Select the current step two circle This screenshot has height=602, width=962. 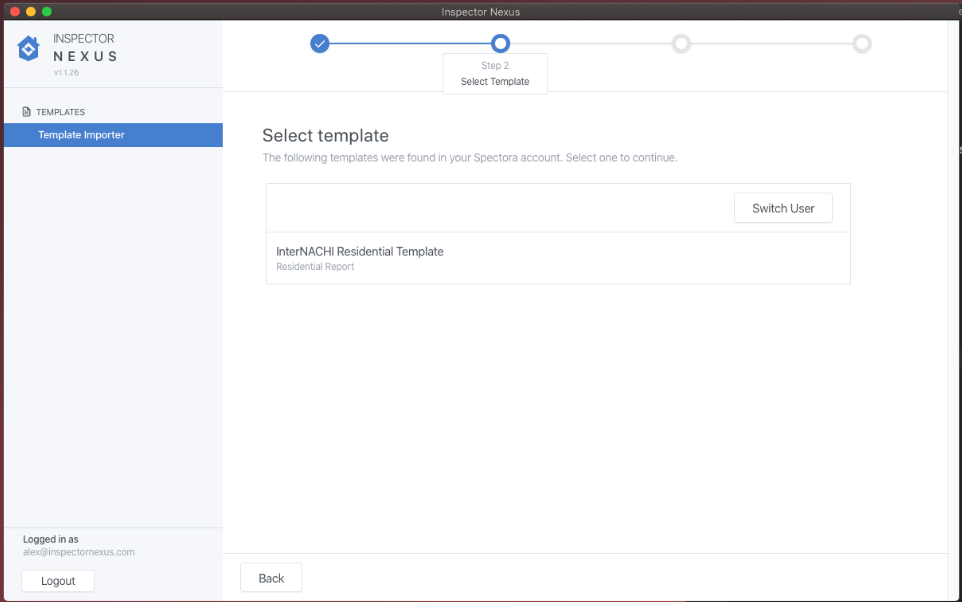pos(501,43)
